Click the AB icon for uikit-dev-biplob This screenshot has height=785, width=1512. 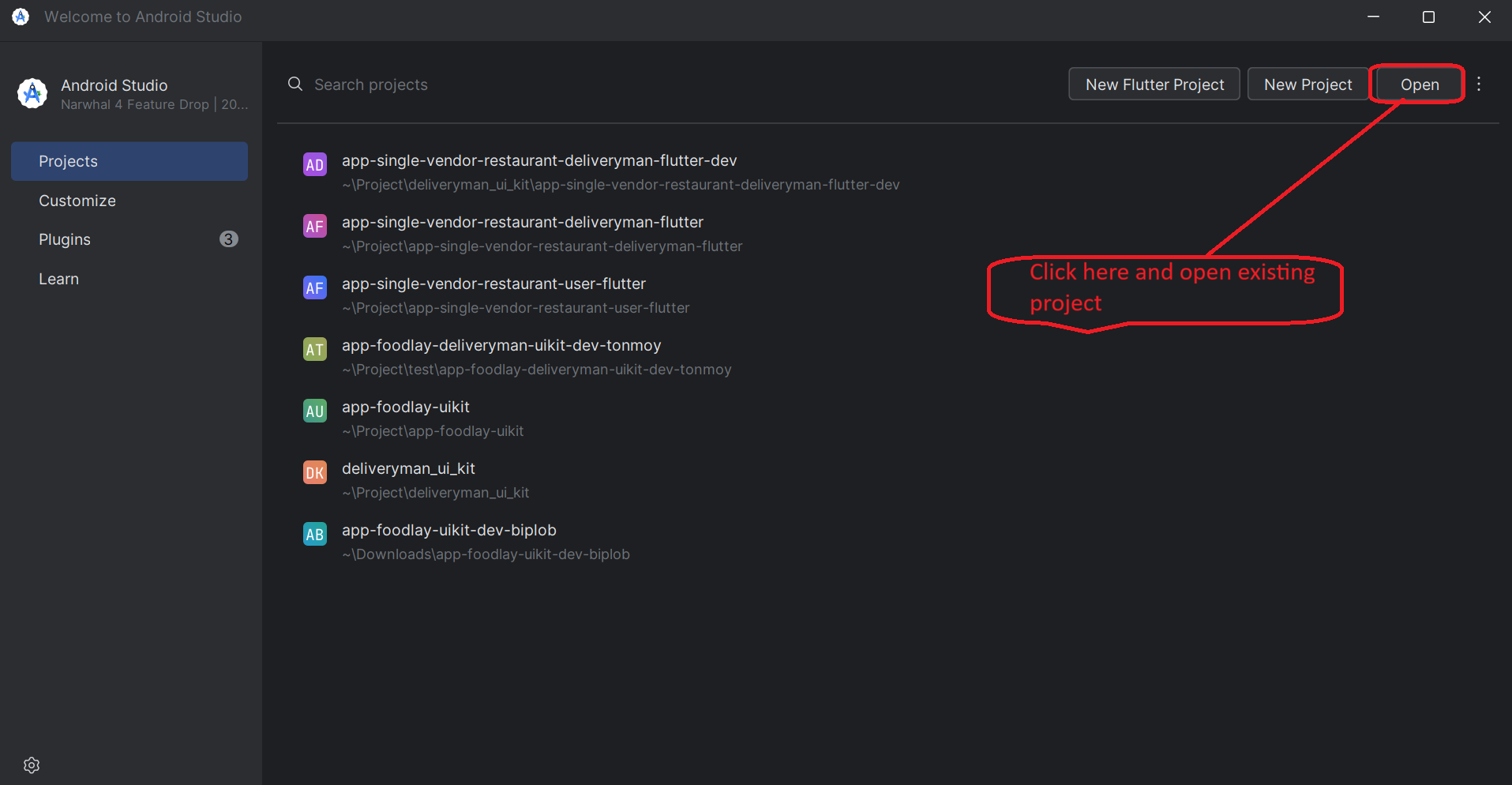314,533
